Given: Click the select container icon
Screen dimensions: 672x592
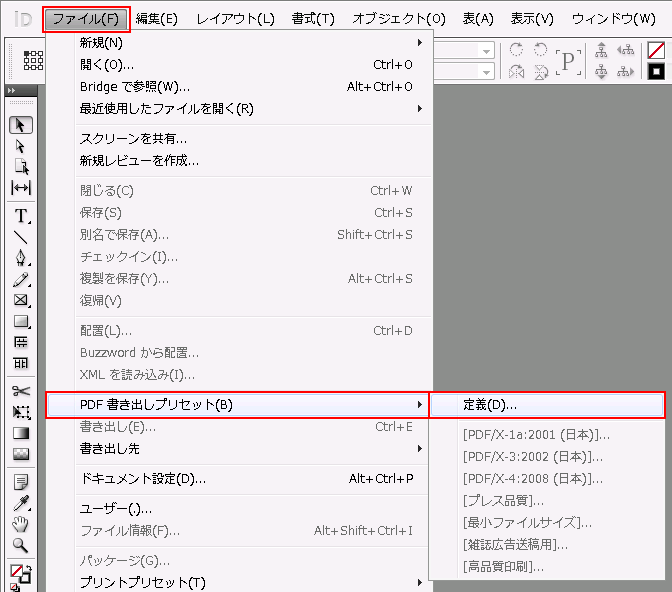Looking at the screenshot, I should 601,50.
